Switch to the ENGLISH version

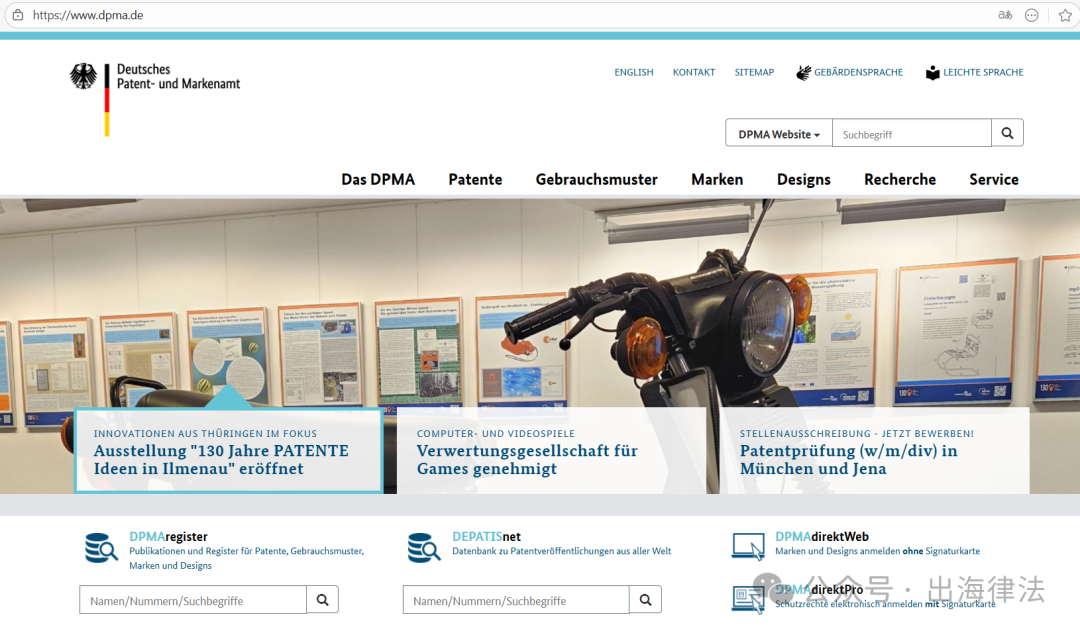coord(634,72)
